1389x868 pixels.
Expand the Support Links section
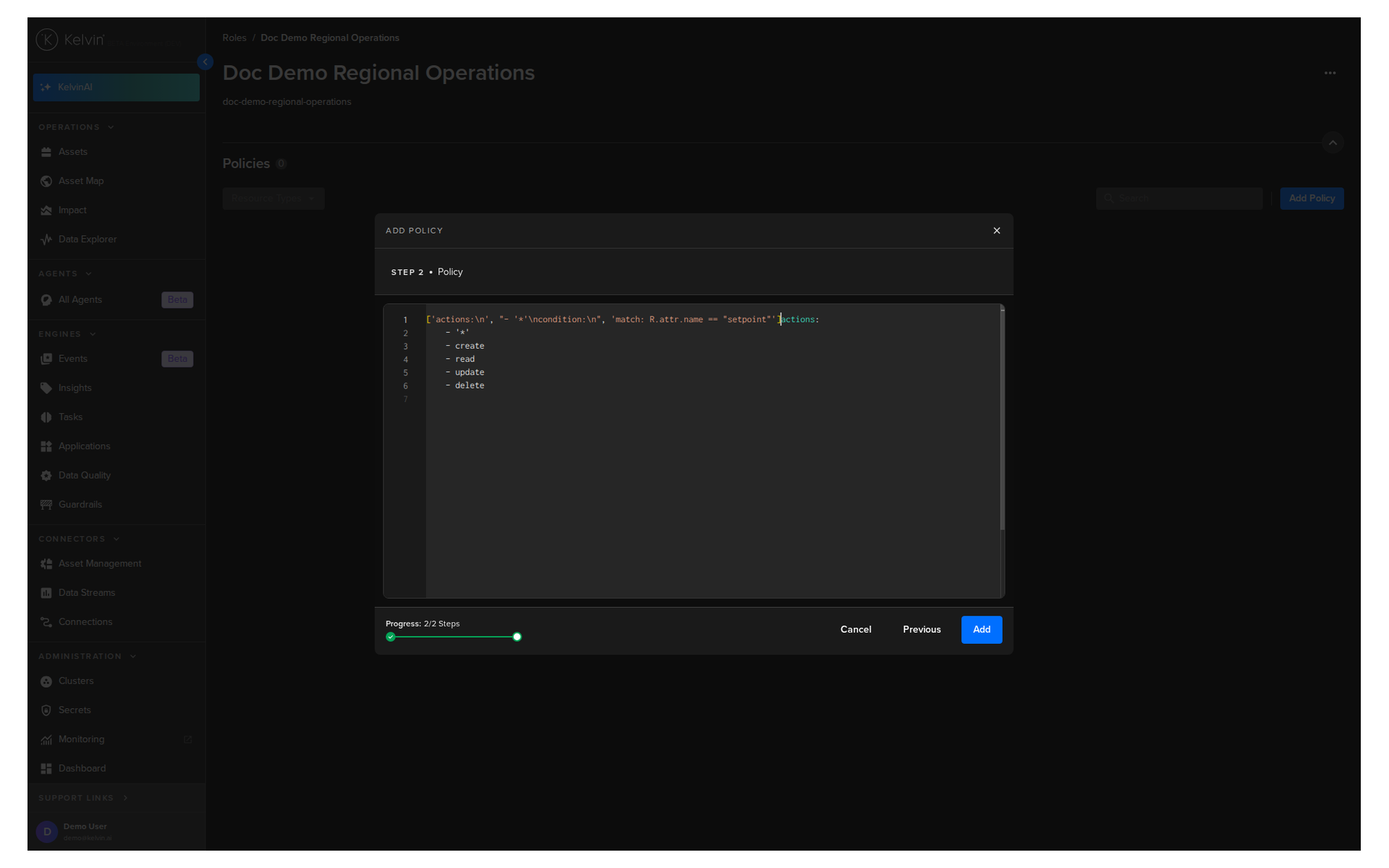pos(125,798)
